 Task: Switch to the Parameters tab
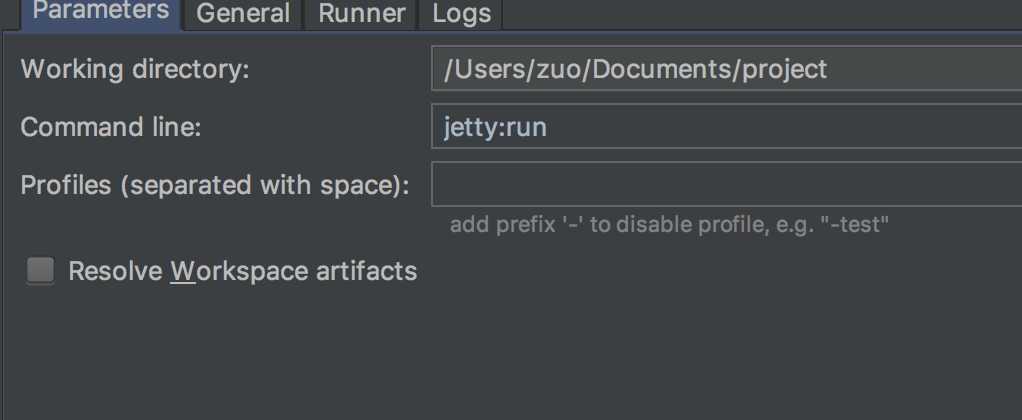101,13
